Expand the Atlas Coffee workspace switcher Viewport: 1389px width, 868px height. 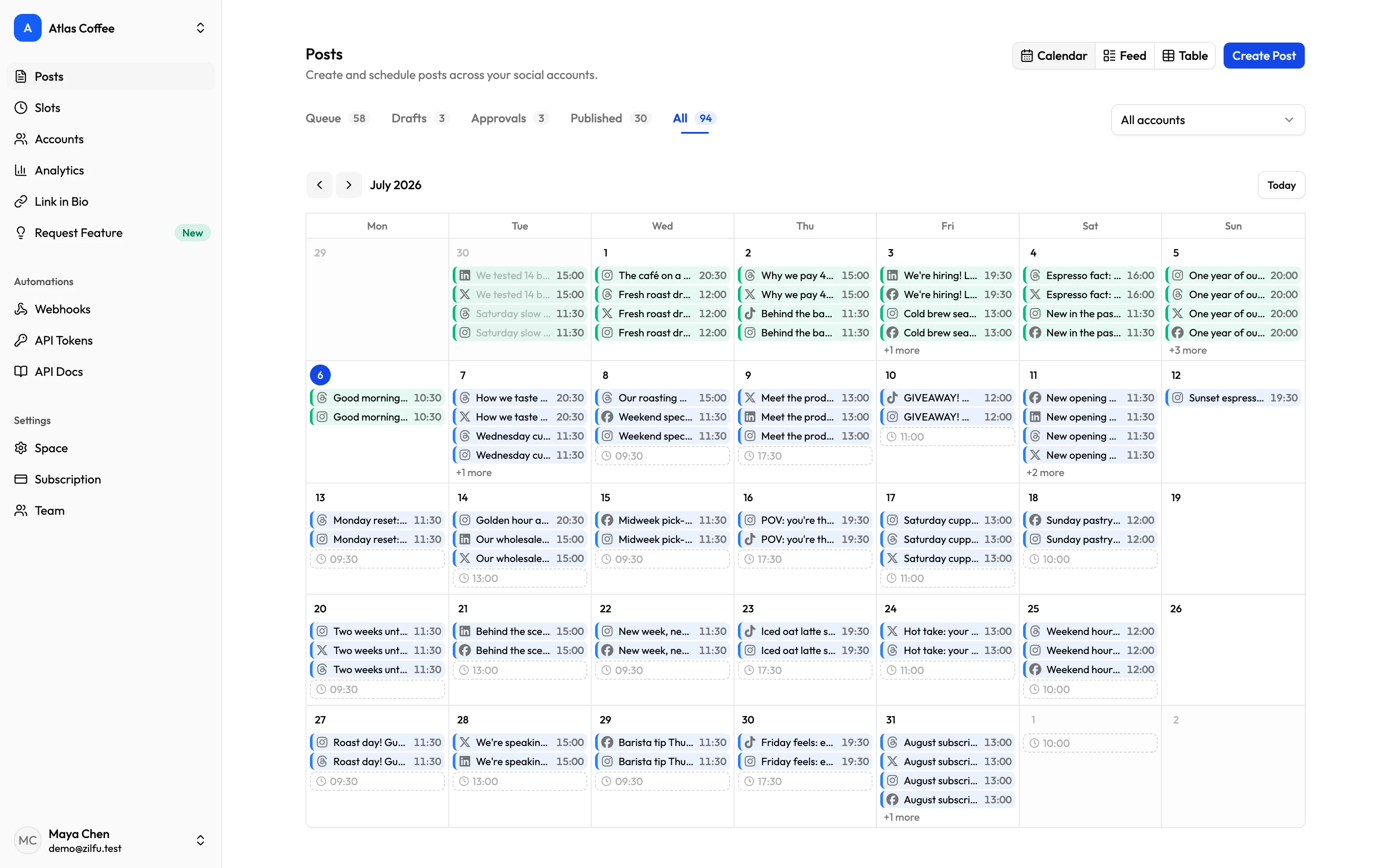(x=200, y=27)
